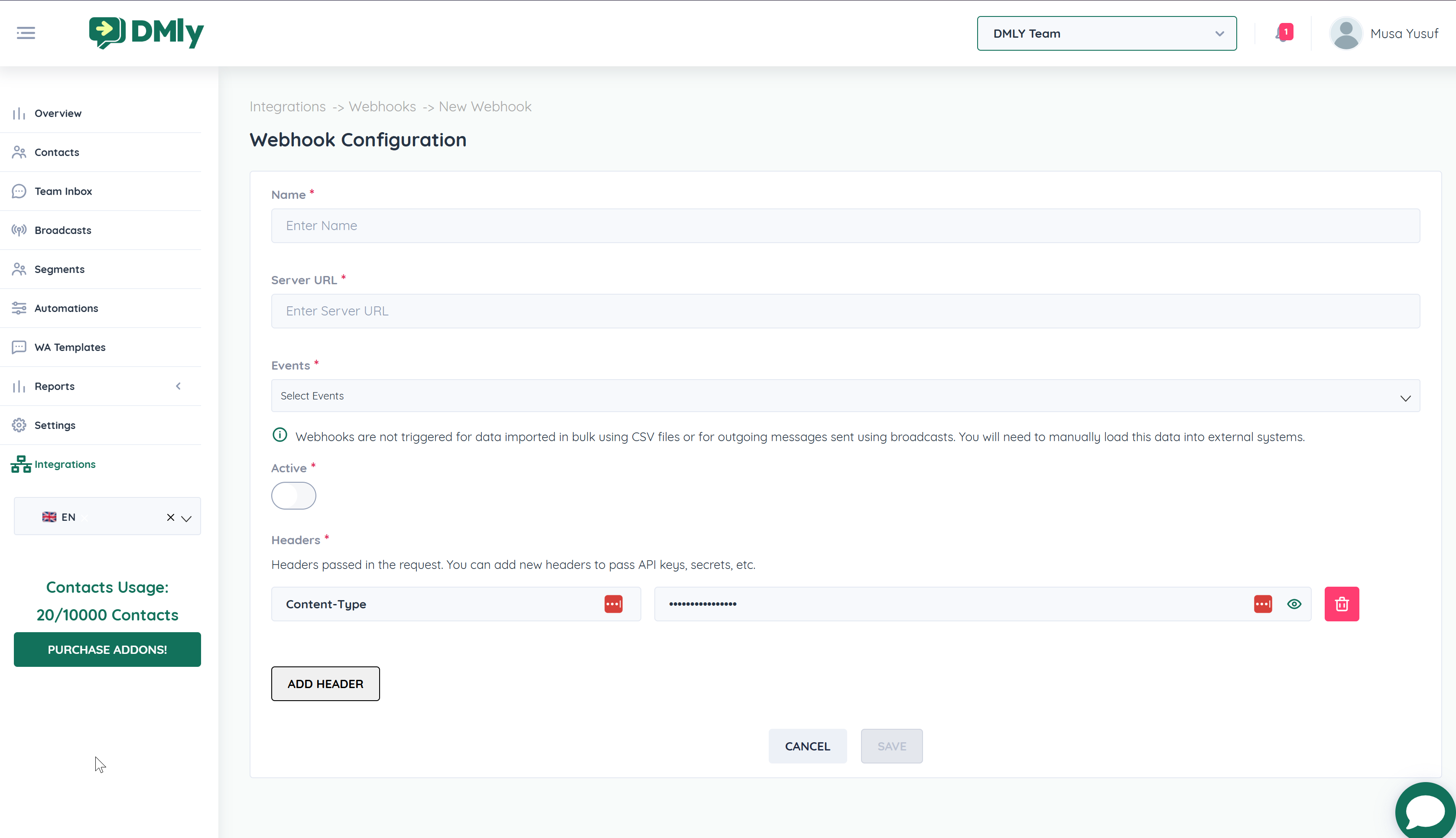Click the CANCEL button
Image resolution: width=1456 pixels, height=838 pixels.
point(807,746)
